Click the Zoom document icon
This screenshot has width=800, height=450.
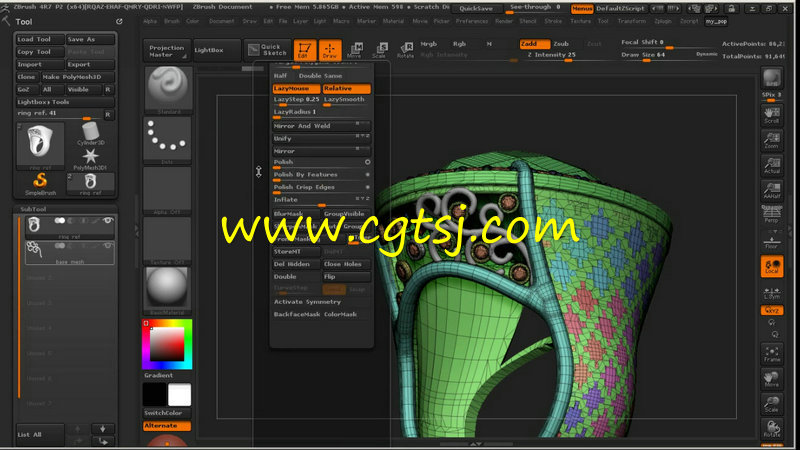click(772, 140)
